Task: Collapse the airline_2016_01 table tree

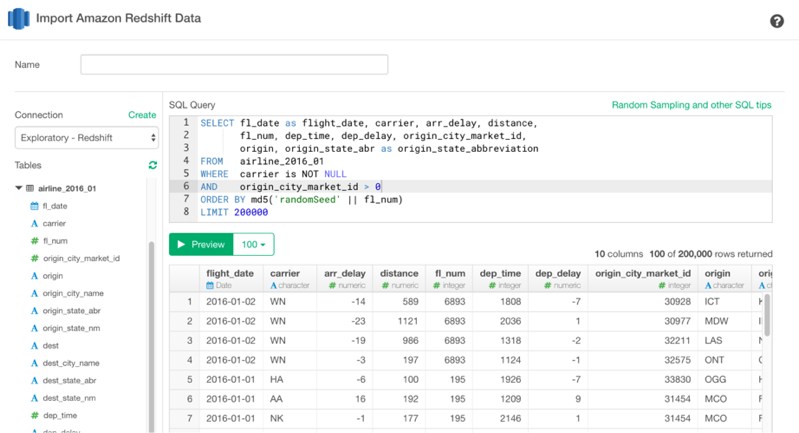Action: pos(18,188)
